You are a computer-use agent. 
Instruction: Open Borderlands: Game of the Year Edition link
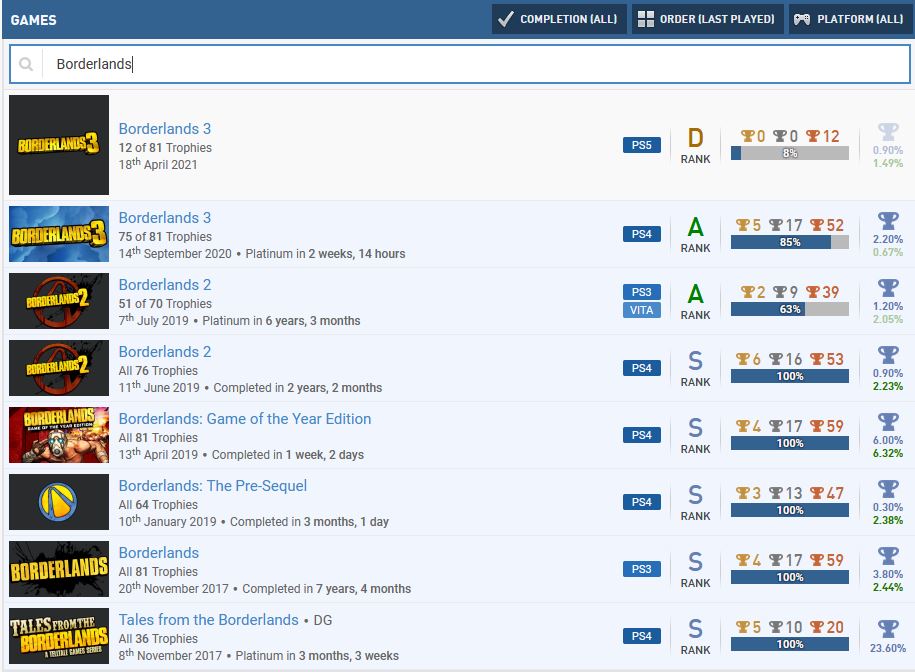pyautogui.click(x=245, y=419)
